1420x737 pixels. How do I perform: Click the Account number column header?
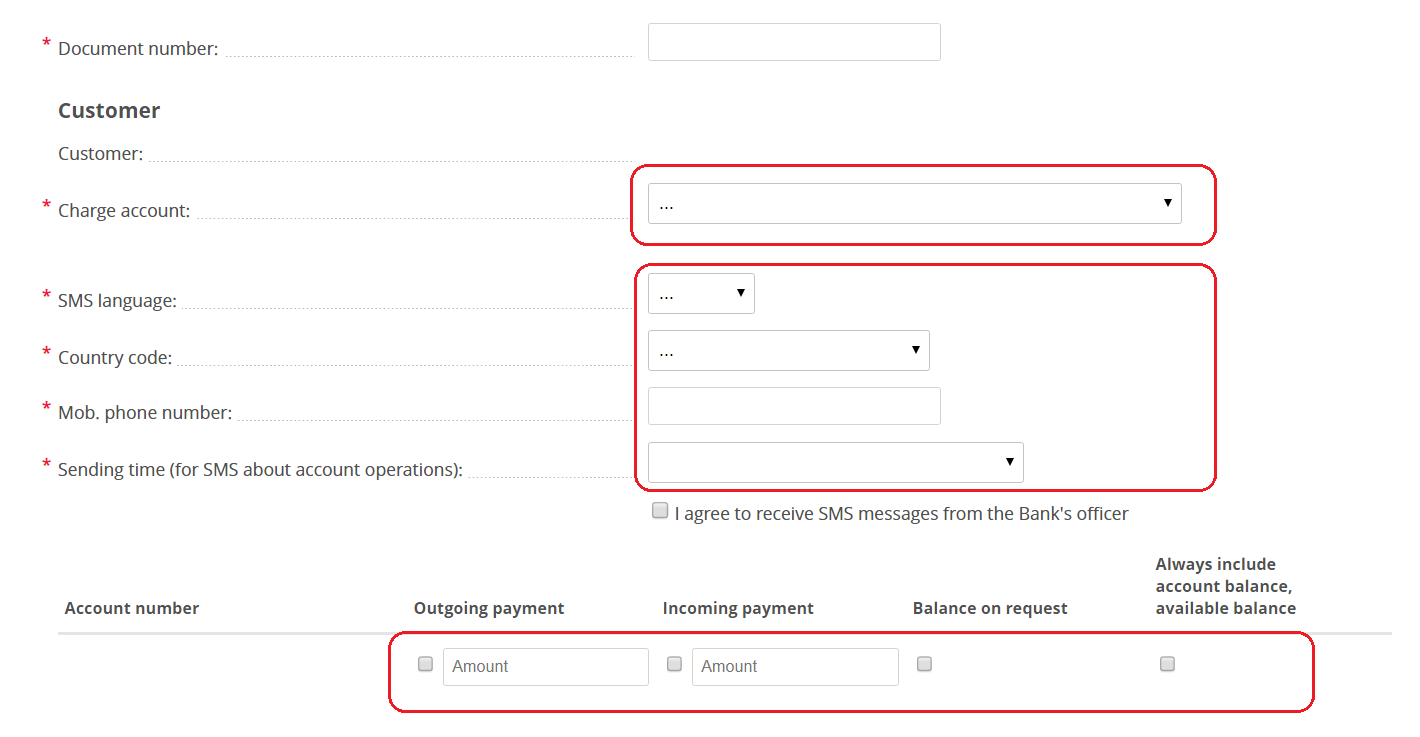(131, 607)
